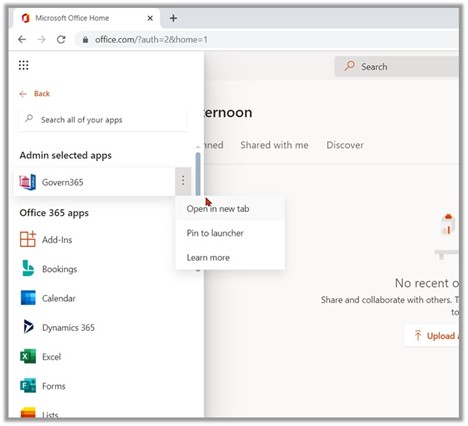
Task: Click the Bookings label
Action: click(60, 269)
